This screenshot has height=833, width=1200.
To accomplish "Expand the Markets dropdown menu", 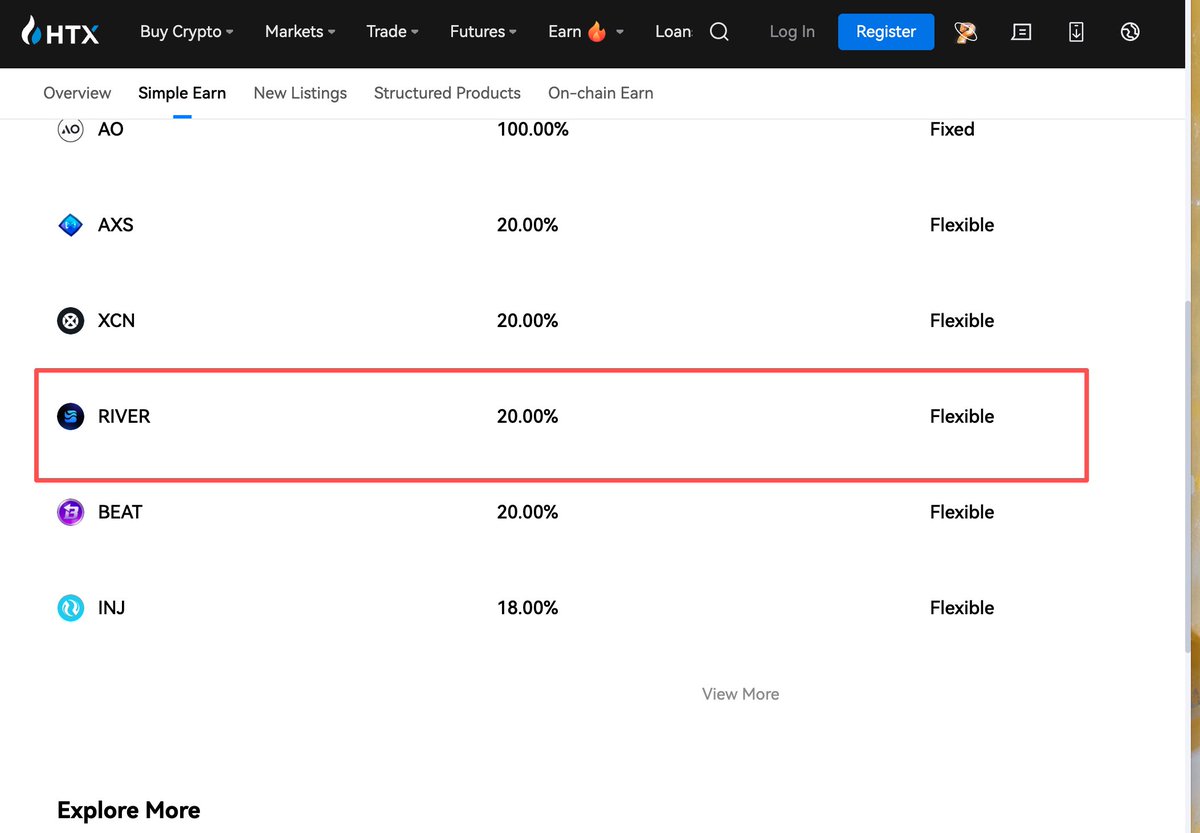I will point(300,32).
